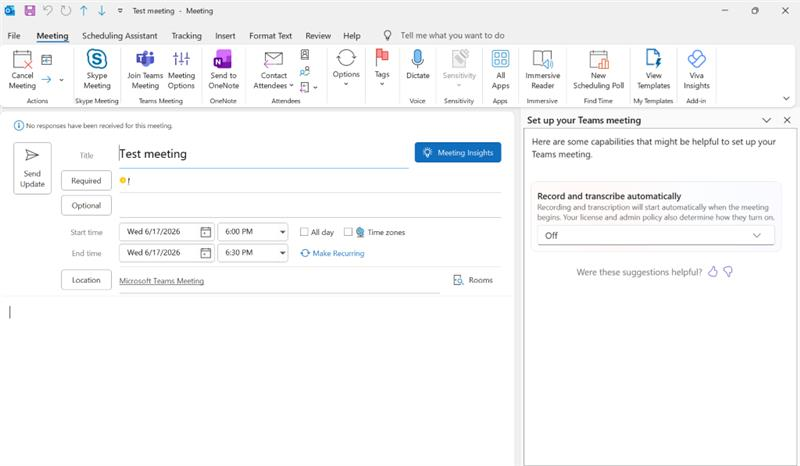Click Cancel Meeting icon
Screen dimensions: 800x466
[22, 70]
